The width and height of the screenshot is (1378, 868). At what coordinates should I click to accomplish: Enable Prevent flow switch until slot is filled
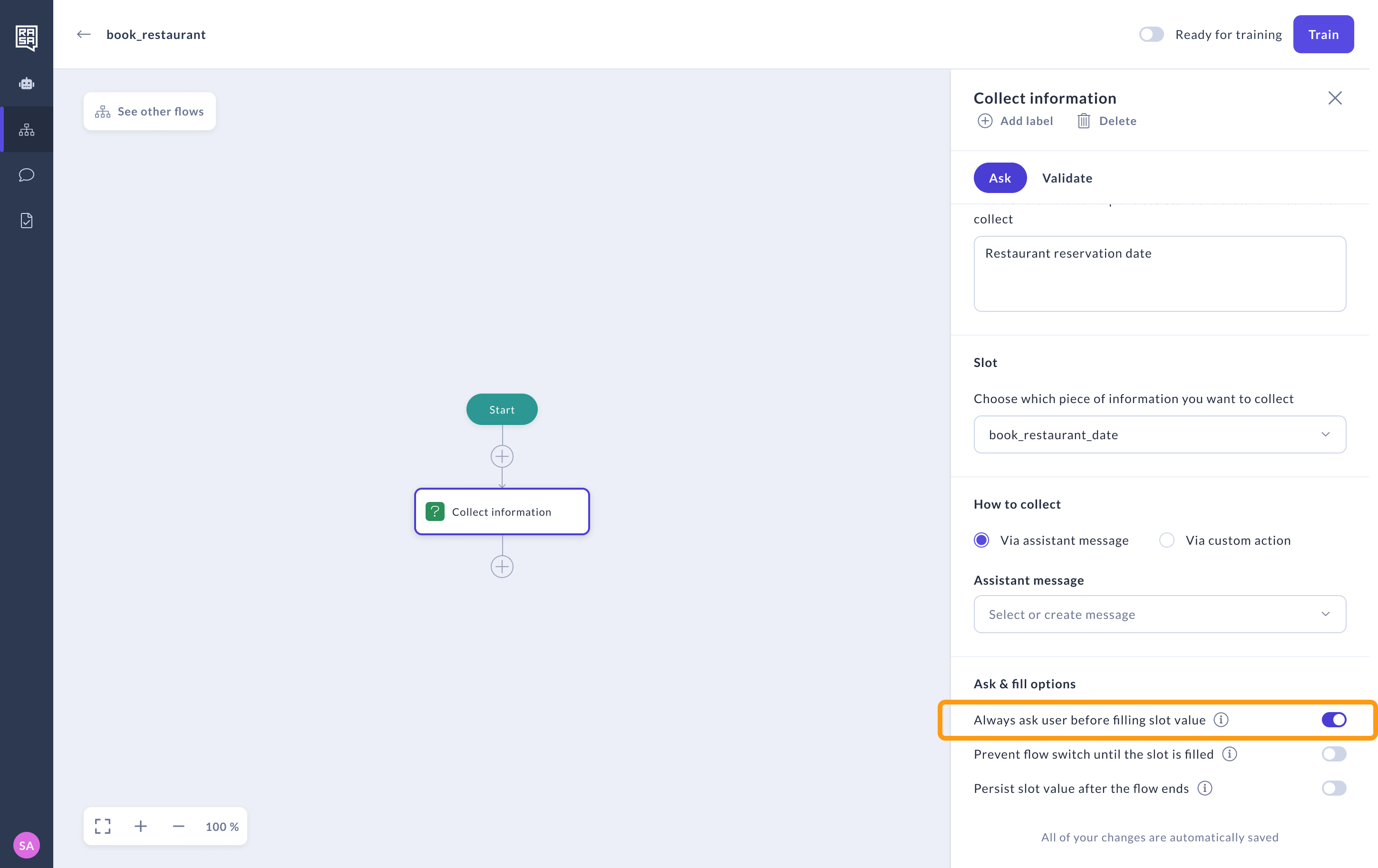[x=1334, y=753]
